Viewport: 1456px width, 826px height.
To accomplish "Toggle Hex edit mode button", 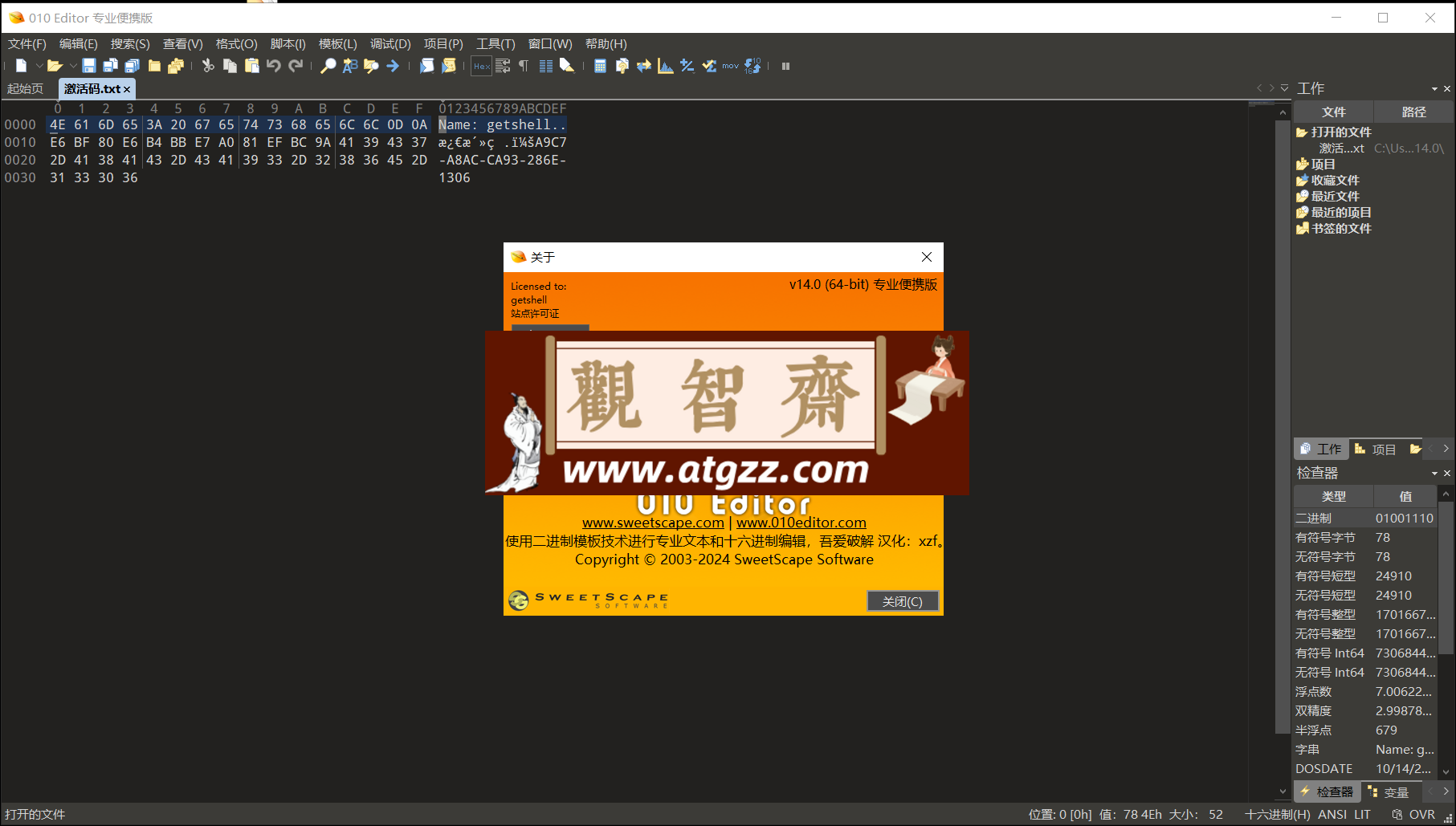I will [x=481, y=66].
